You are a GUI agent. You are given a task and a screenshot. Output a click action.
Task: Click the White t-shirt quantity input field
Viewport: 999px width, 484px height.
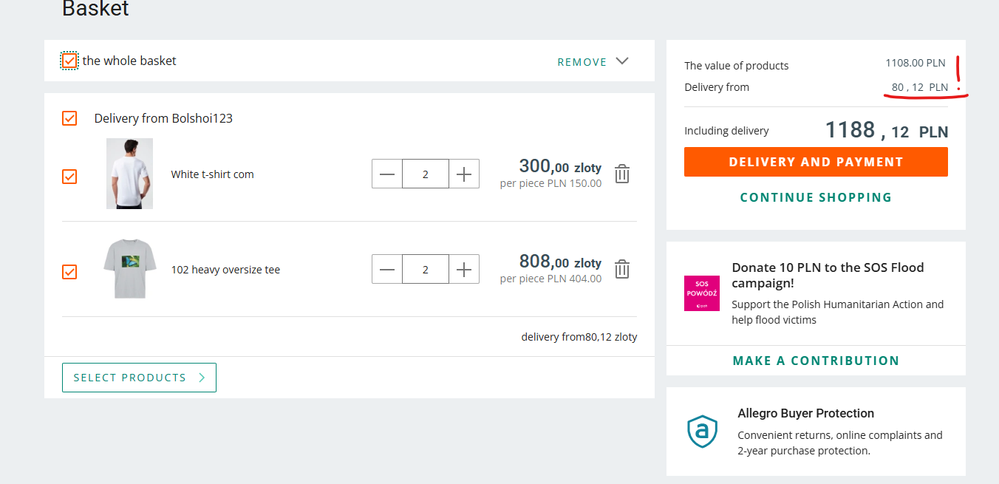point(426,174)
